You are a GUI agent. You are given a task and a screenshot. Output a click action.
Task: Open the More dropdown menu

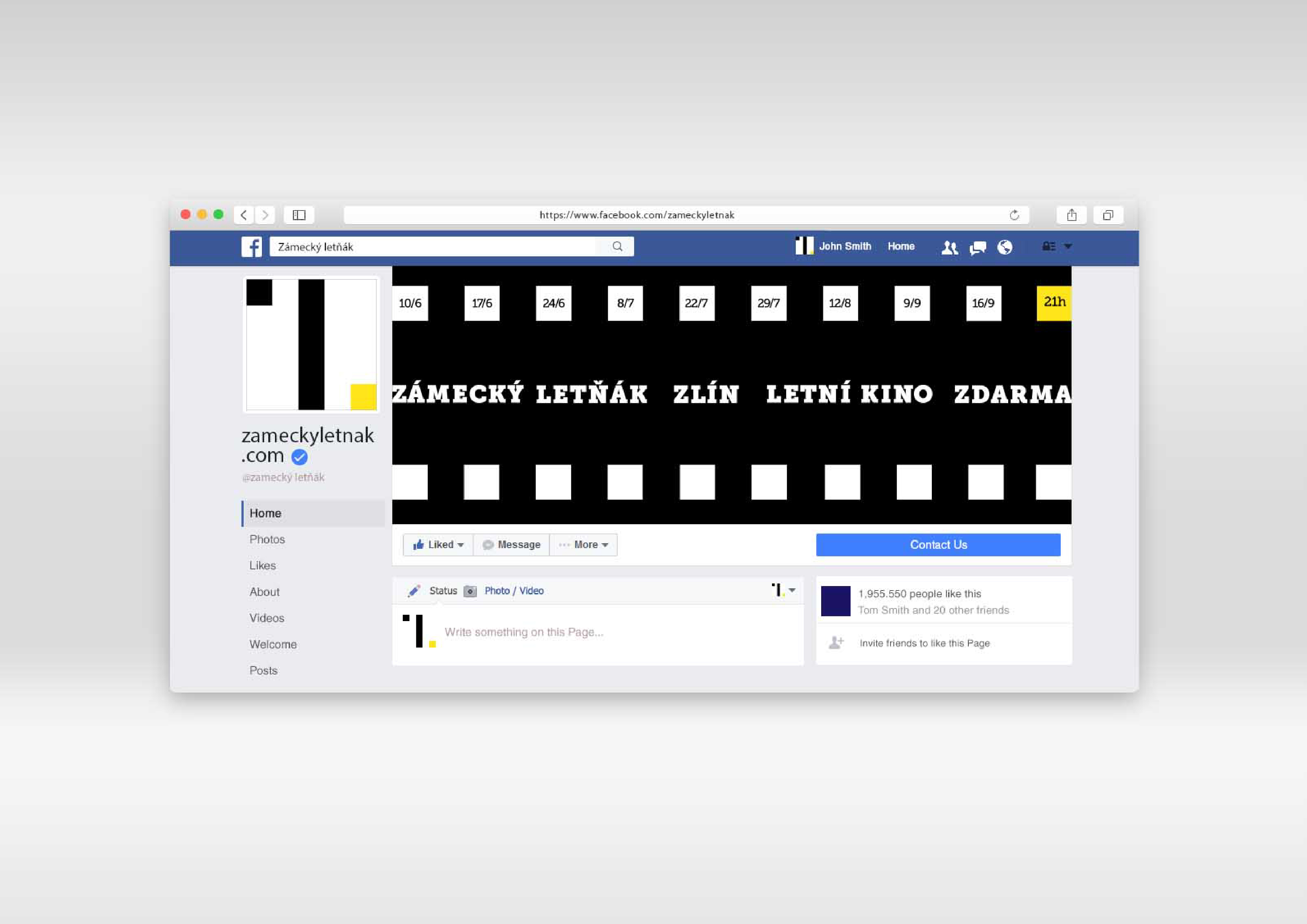coord(583,545)
